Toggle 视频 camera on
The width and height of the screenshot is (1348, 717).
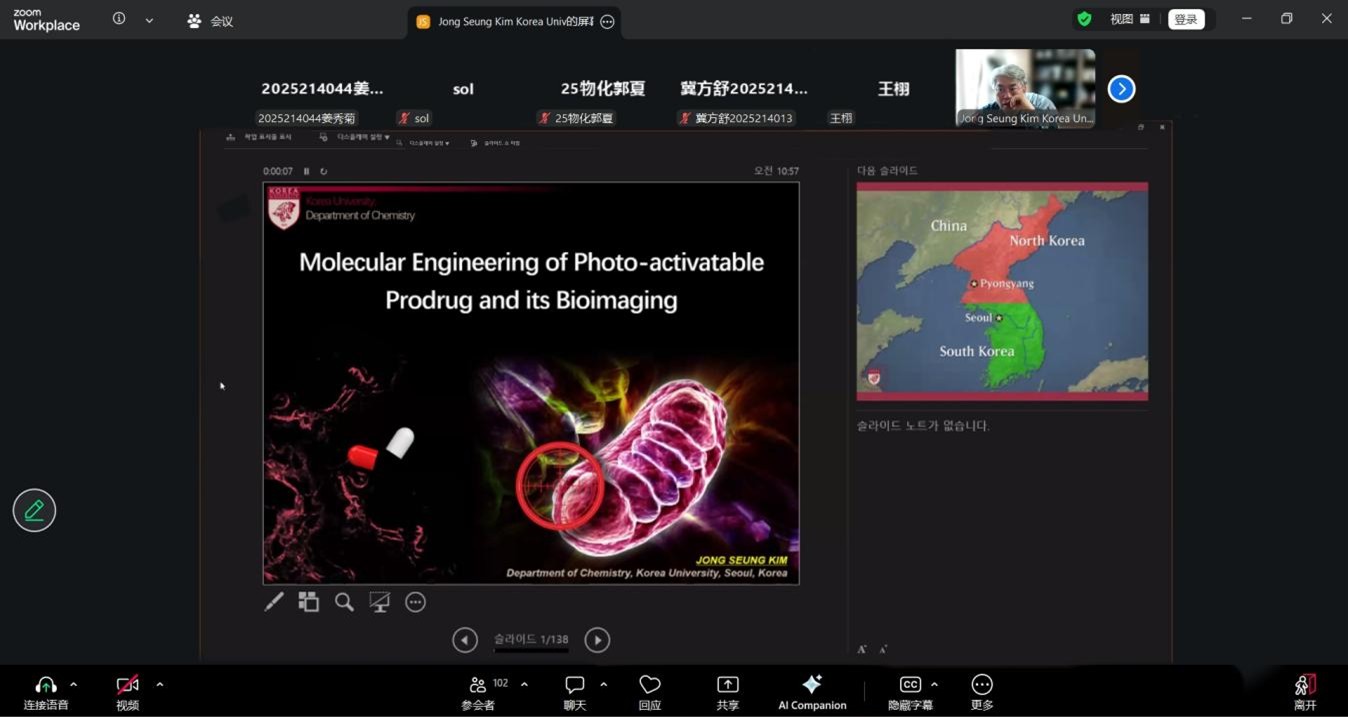pyautogui.click(x=127, y=691)
